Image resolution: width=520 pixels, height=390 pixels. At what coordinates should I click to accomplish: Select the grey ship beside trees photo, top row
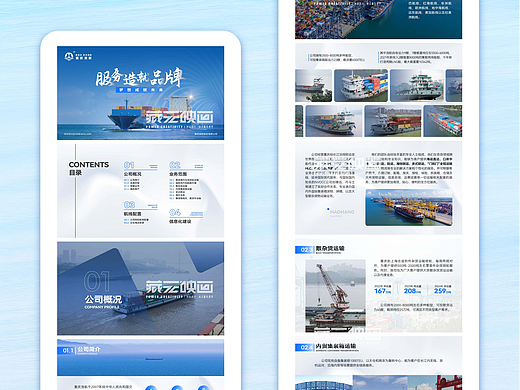coord(313,85)
